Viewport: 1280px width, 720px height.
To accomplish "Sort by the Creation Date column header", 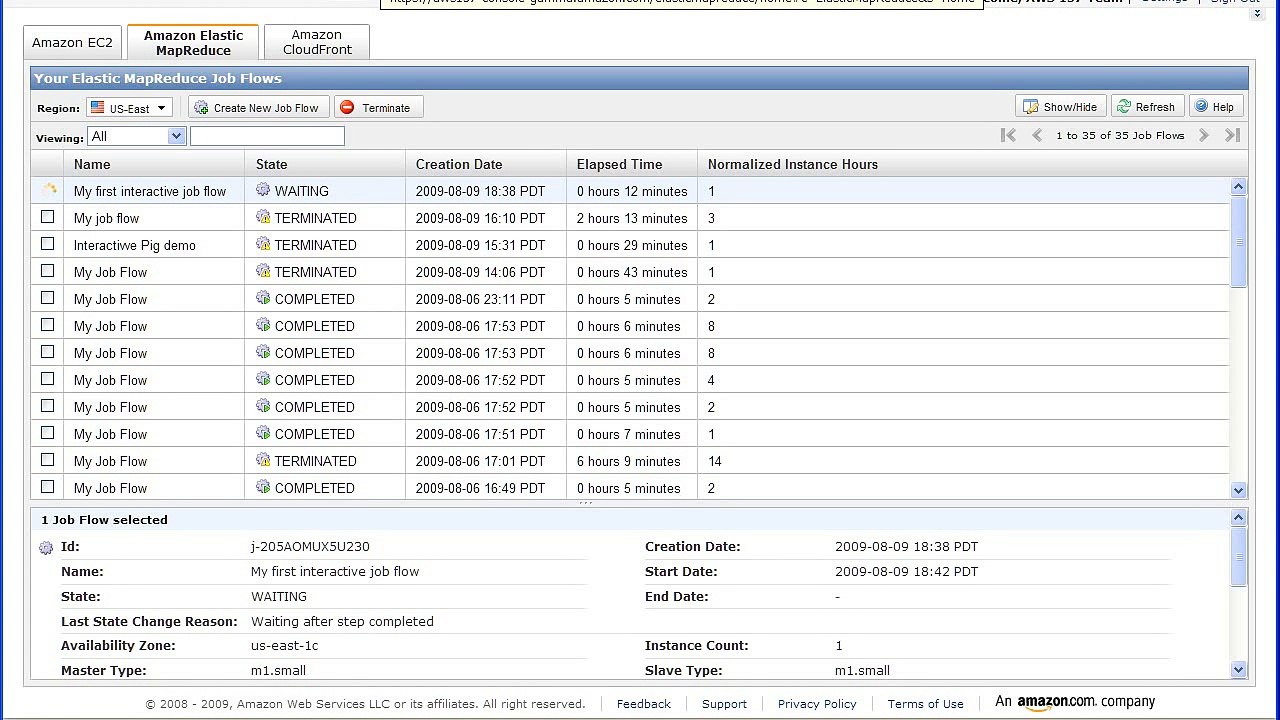I will (486, 164).
